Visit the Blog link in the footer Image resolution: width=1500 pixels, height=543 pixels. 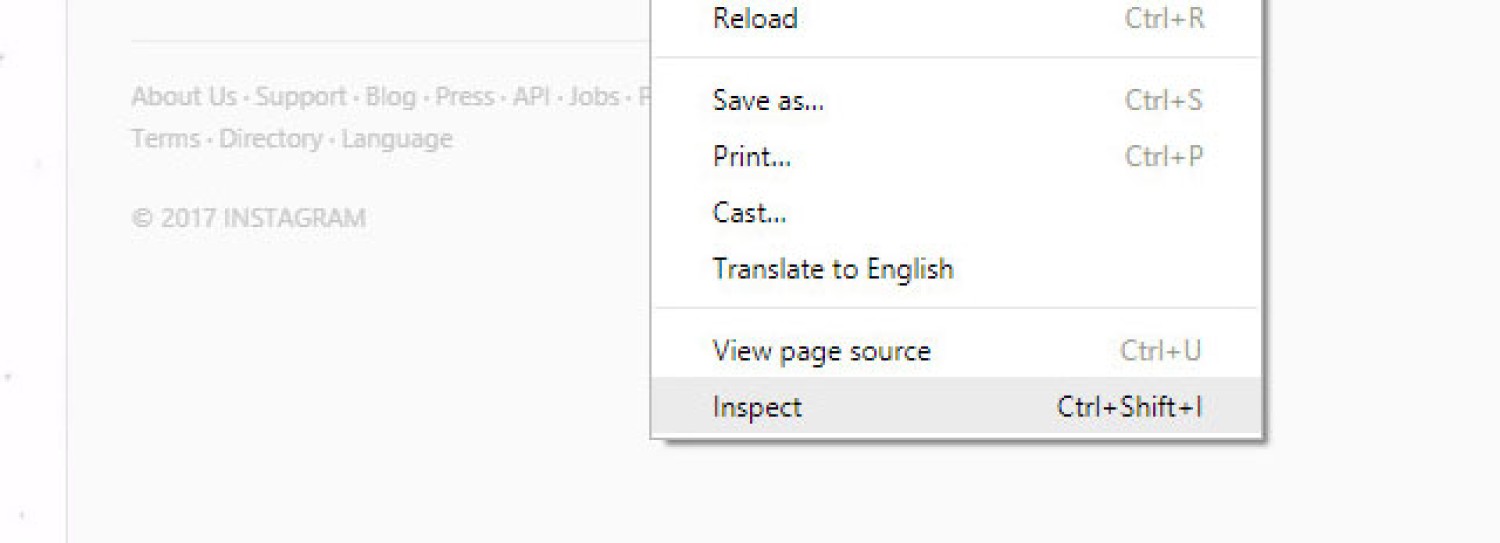pyautogui.click(x=390, y=97)
